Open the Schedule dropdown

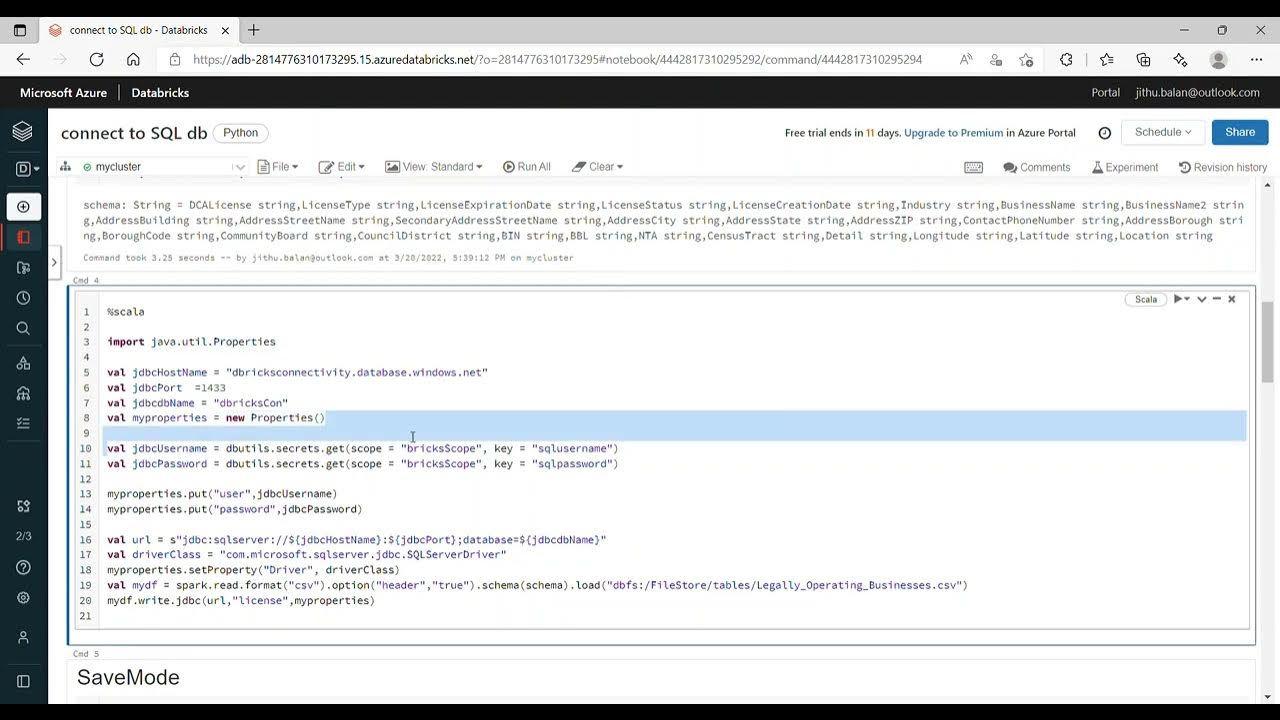pyautogui.click(x=1163, y=132)
